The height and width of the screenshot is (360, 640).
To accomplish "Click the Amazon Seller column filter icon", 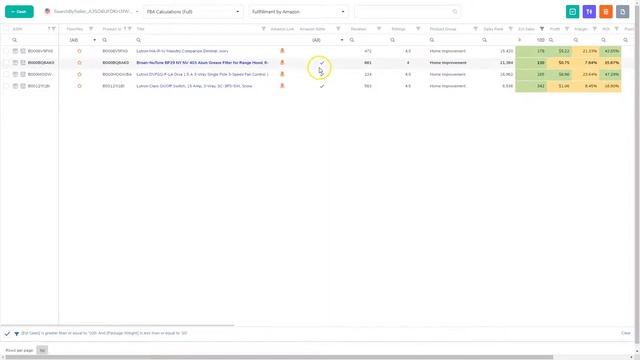I will tap(338, 29).
